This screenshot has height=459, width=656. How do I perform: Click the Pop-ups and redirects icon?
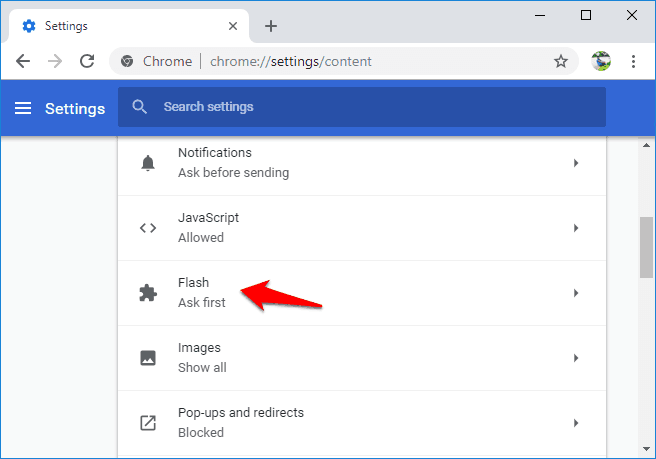pos(148,423)
